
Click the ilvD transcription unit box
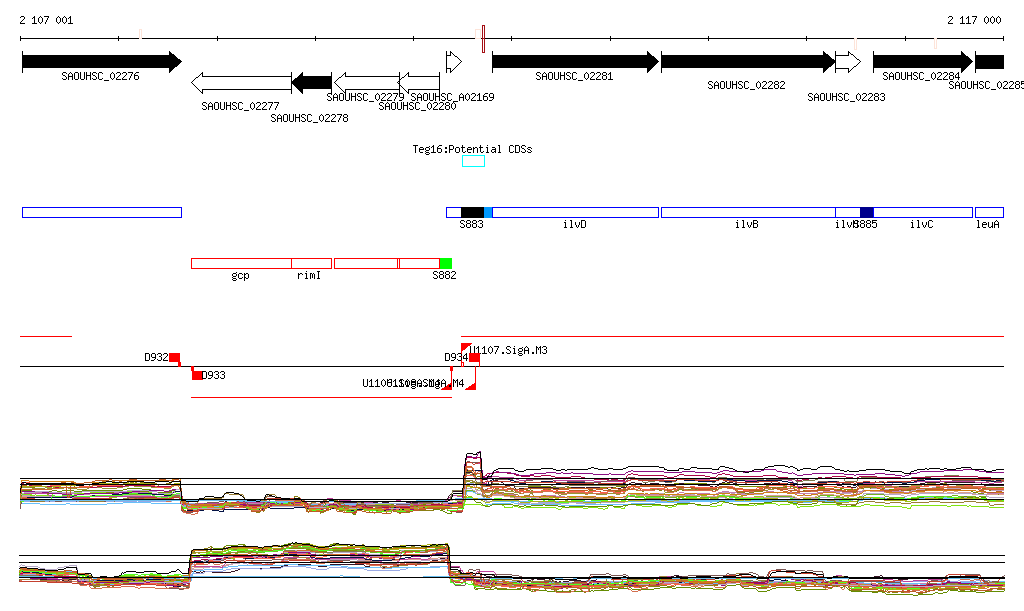[x=575, y=212]
